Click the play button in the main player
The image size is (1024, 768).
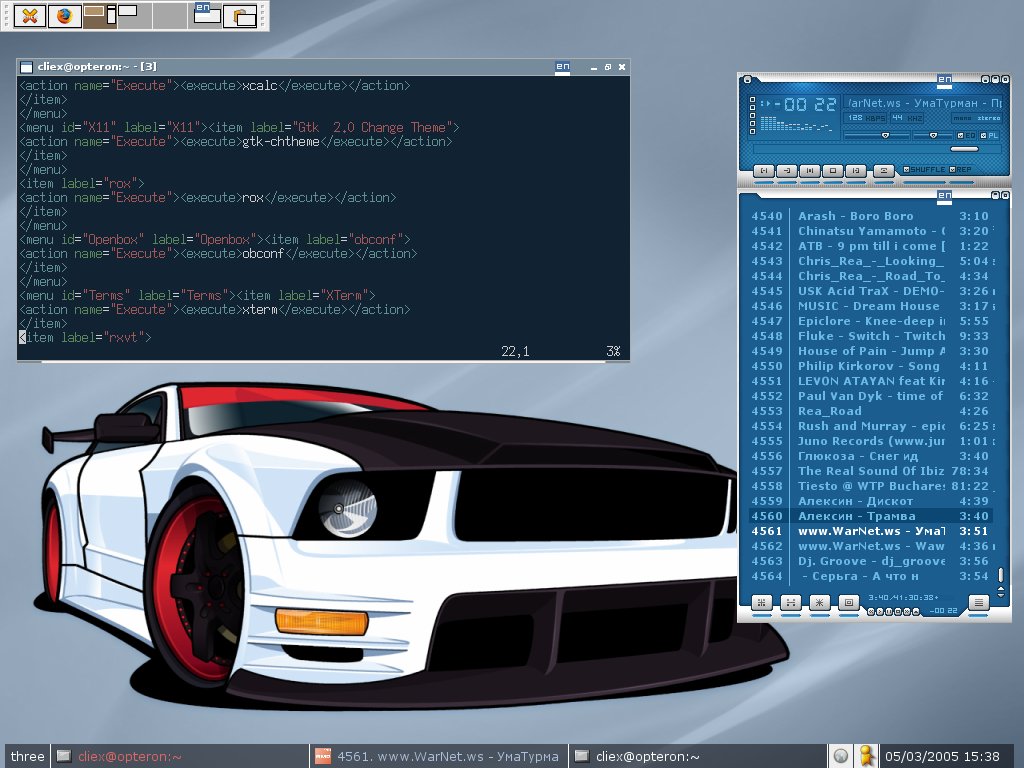click(786, 170)
